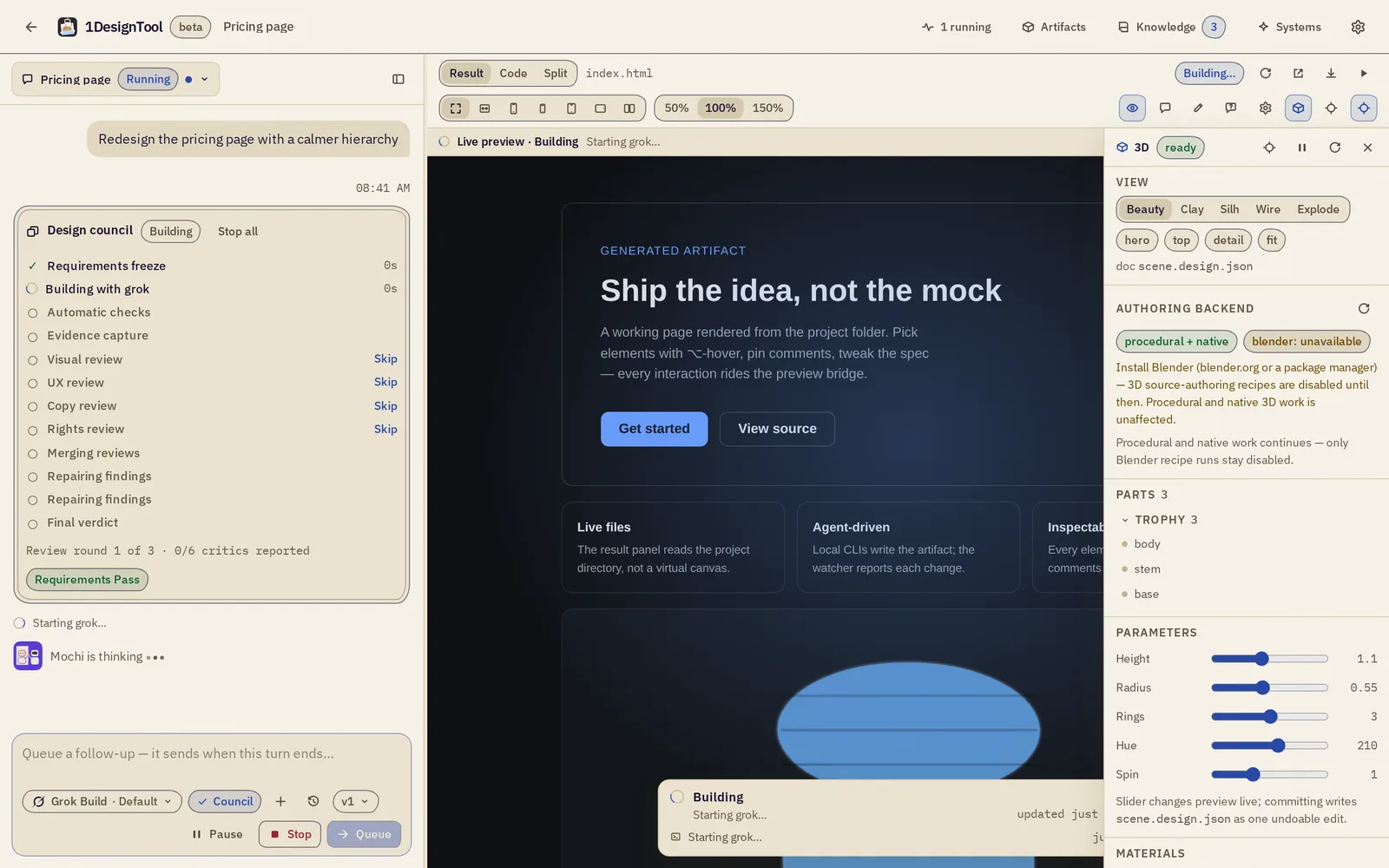
Task: Select the pencil edit tool
Action: tap(1198, 108)
